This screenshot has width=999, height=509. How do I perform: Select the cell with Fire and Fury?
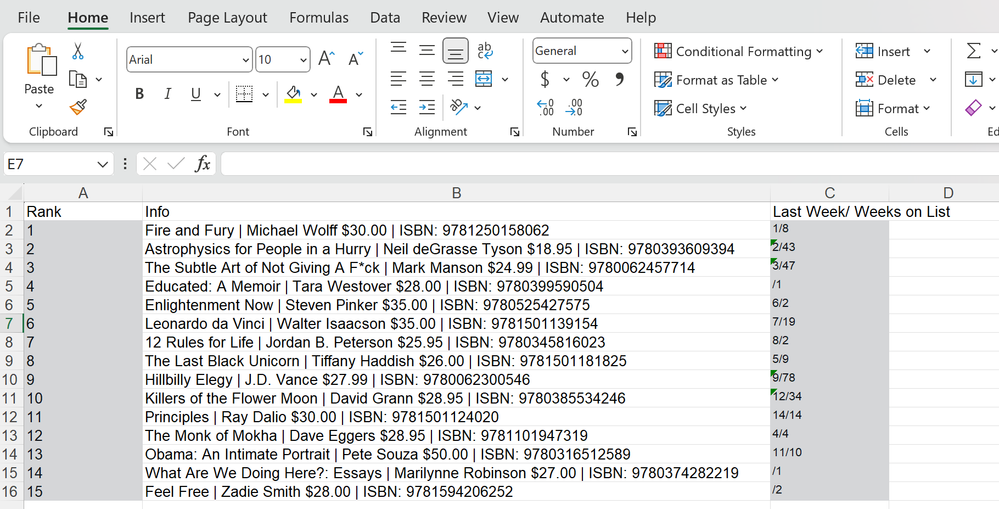pyautogui.click(x=456, y=230)
